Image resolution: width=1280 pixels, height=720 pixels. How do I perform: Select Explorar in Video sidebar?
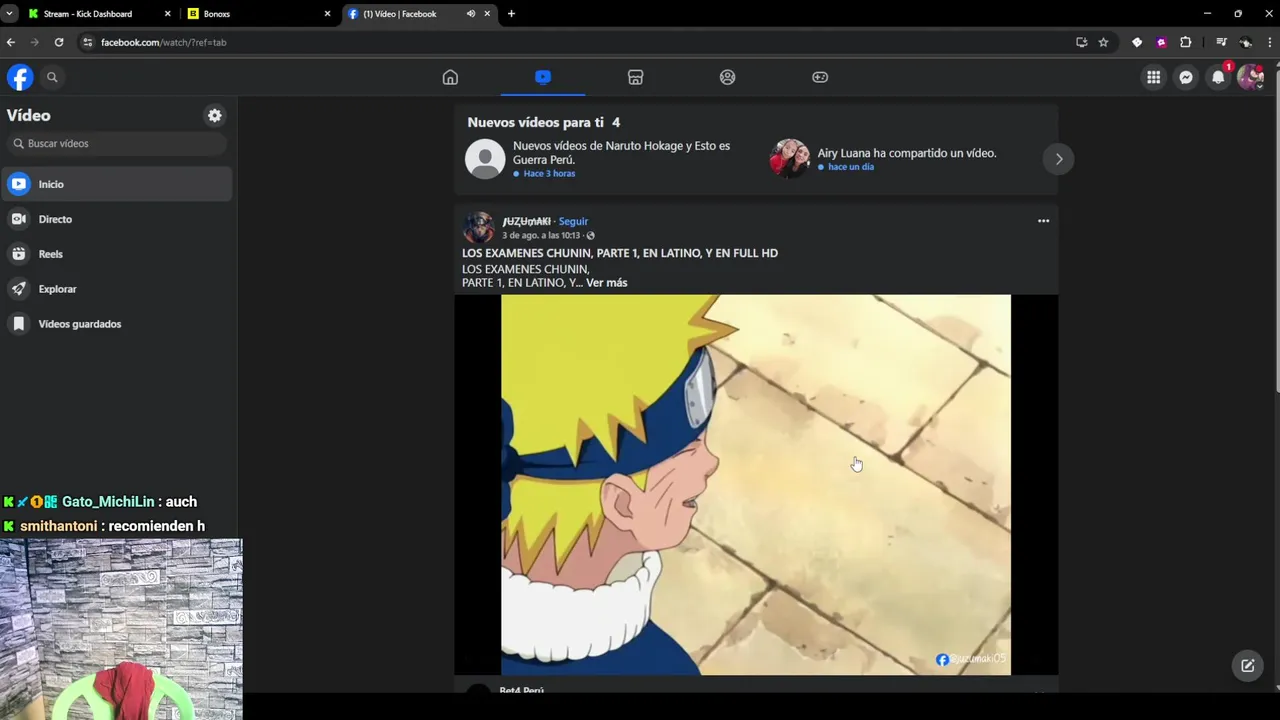click(116, 289)
